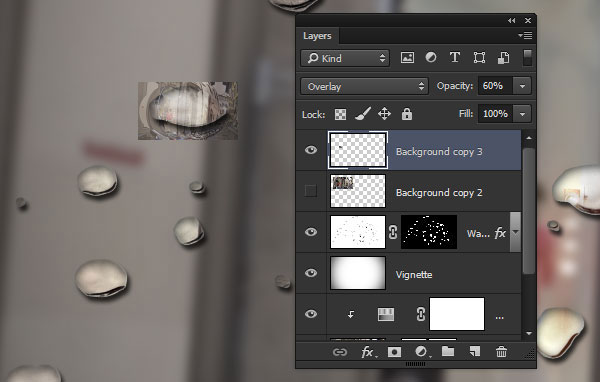Screen dimensions: 600x382
Task: Lock position move icon
Action: 384,114
